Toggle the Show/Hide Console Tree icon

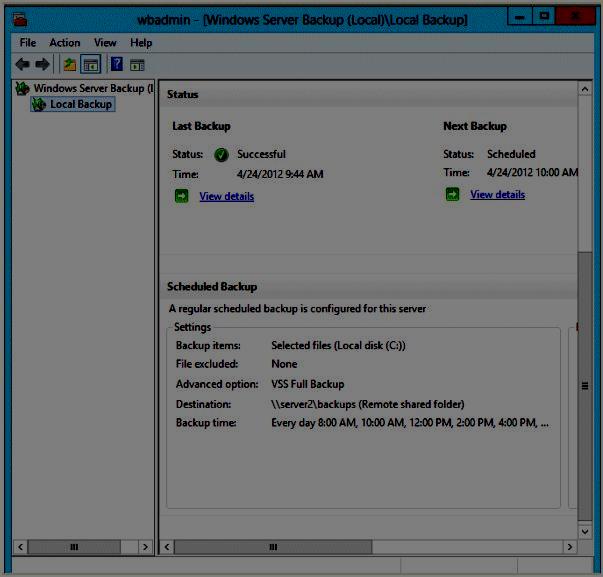[91, 65]
